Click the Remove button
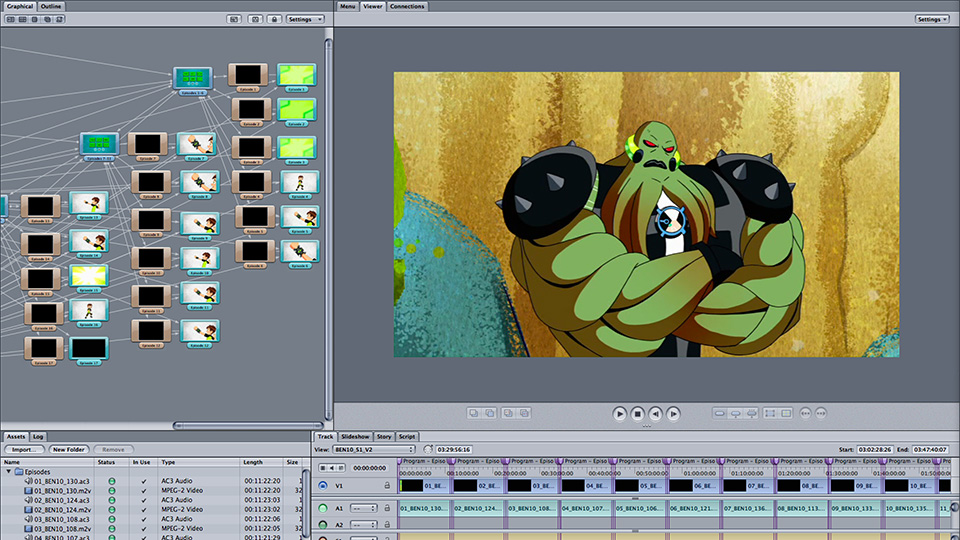The width and height of the screenshot is (960, 540). (113, 449)
